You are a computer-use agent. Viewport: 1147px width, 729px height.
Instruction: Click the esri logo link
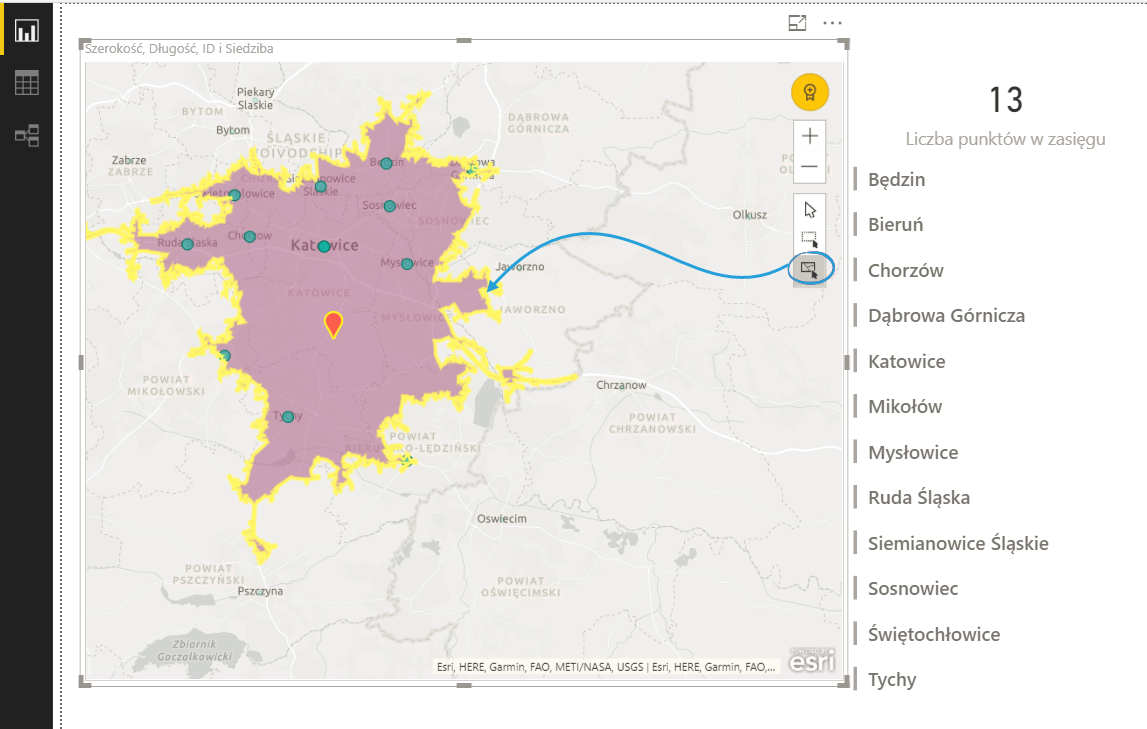click(811, 662)
